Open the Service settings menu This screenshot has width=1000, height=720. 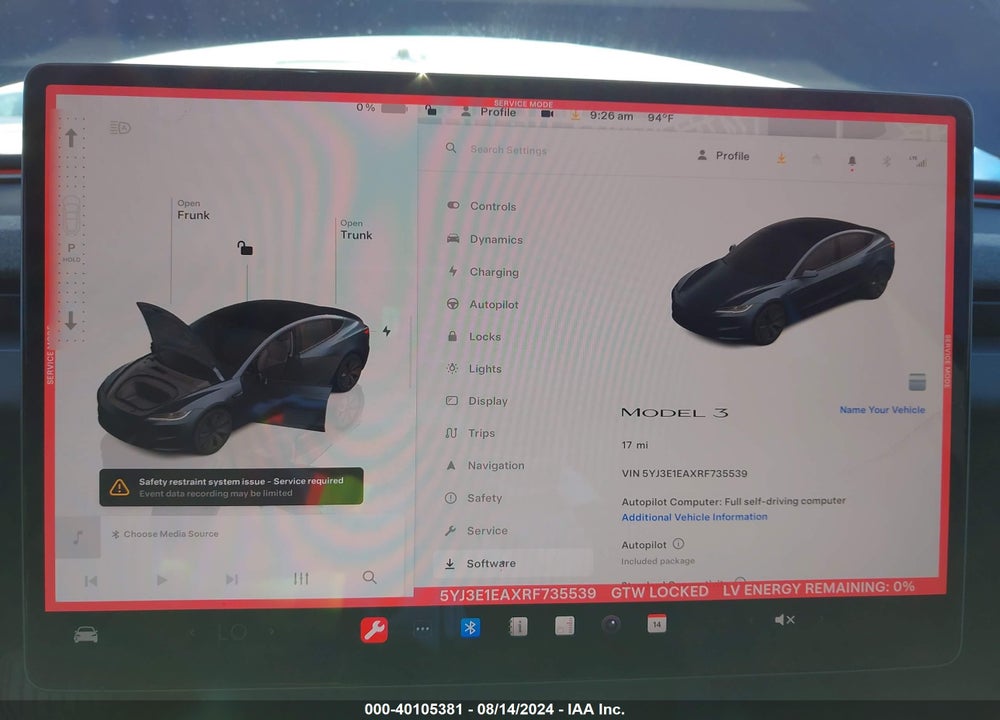click(x=476, y=531)
